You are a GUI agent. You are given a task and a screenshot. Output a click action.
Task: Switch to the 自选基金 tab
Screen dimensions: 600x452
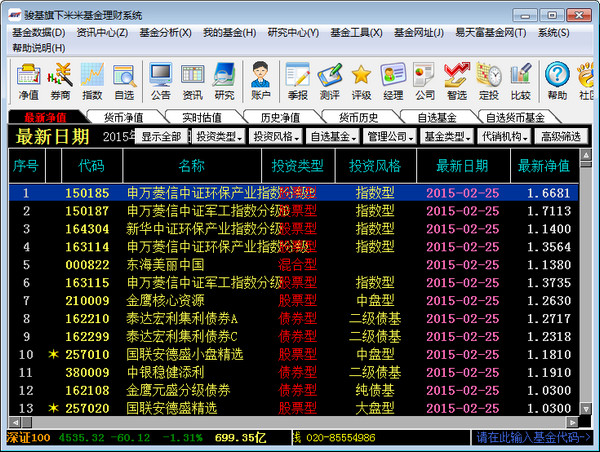click(437, 117)
